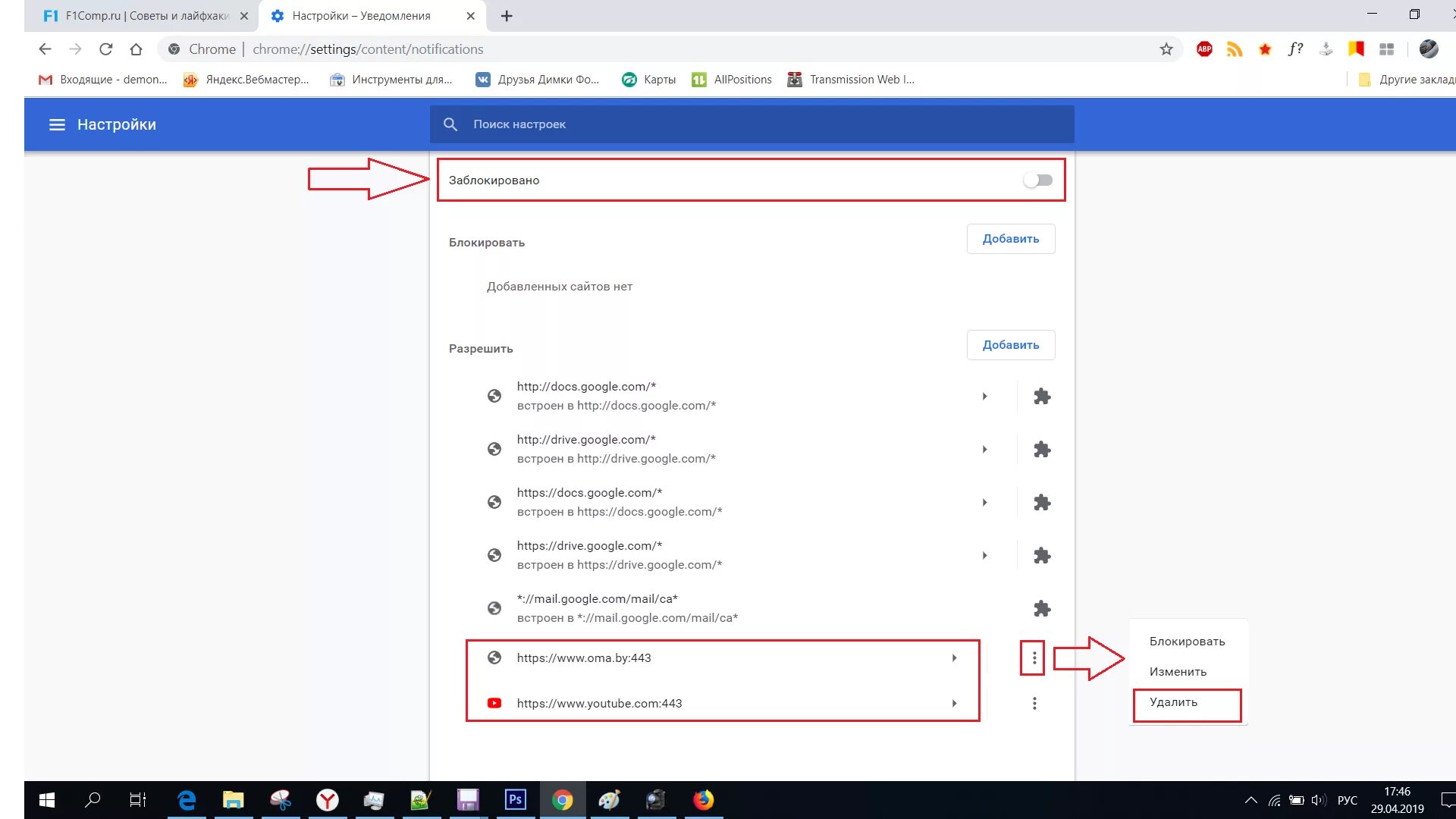Expand details for https://www.oma.by:443
Image resolution: width=1456 pixels, height=819 pixels.
[954, 658]
